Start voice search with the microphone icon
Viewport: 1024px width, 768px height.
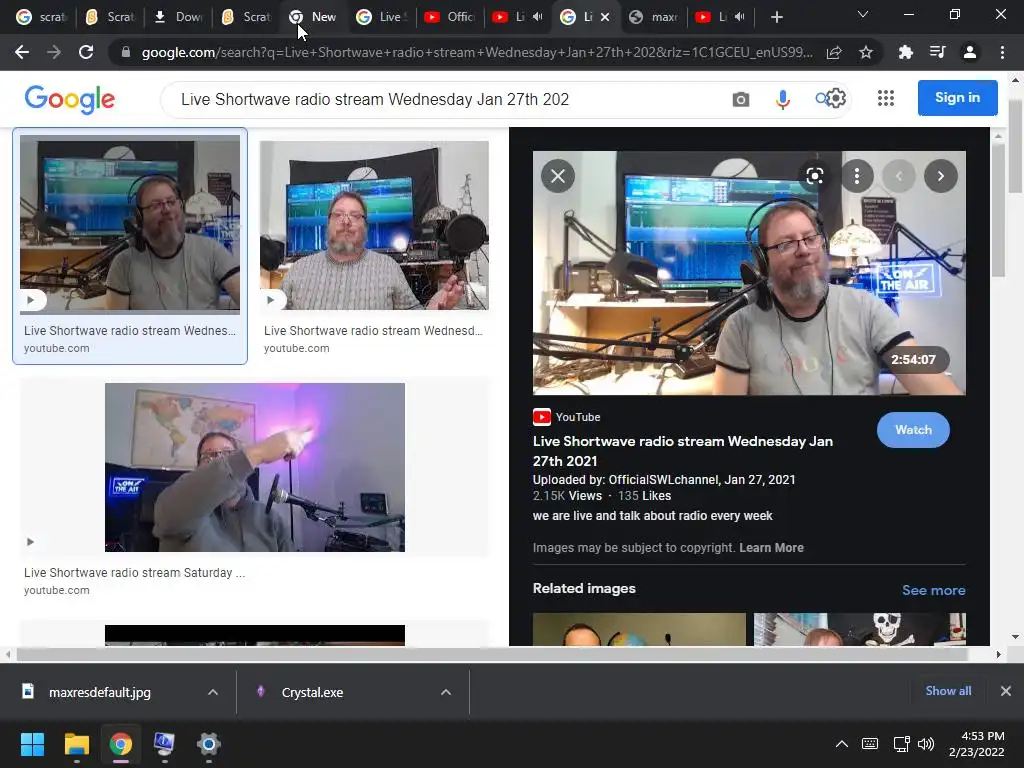point(782,99)
